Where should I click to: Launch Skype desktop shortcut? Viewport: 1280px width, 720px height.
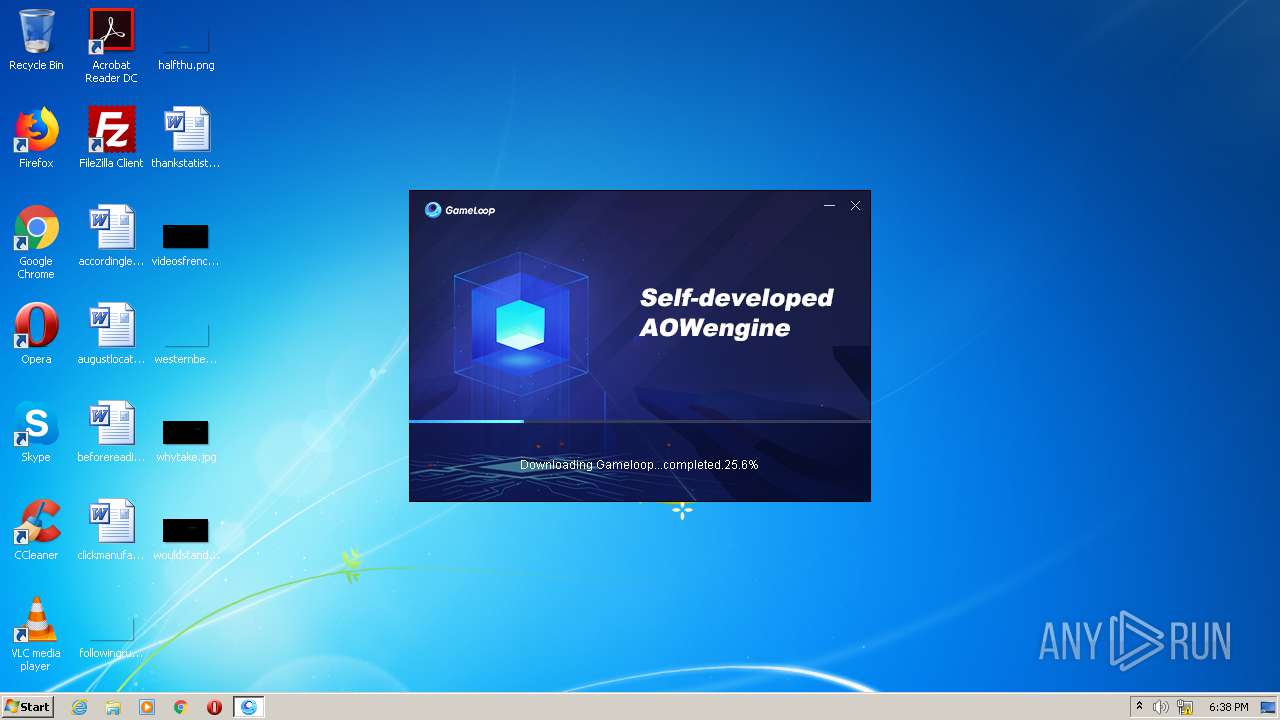pyautogui.click(x=36, y=433)
